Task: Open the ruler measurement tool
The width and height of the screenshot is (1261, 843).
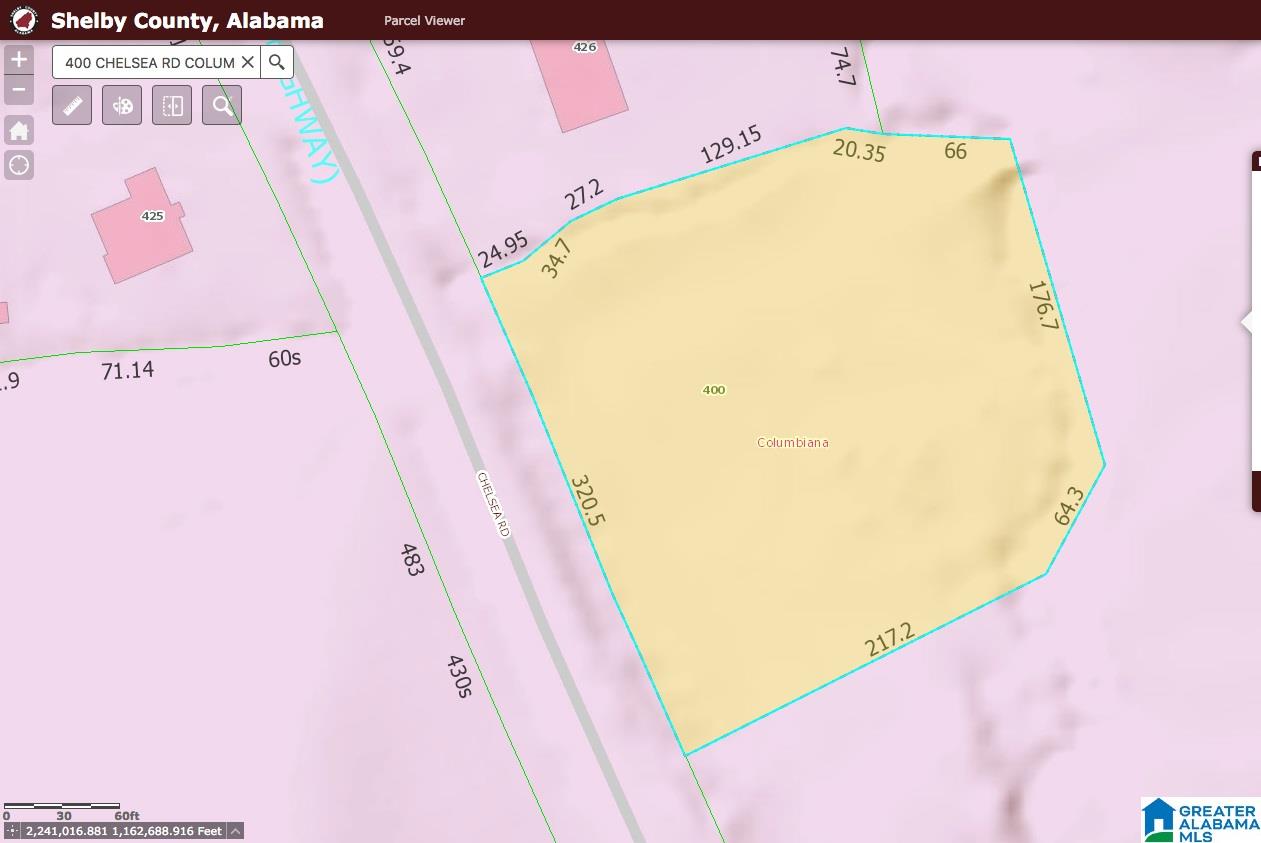Action: tap(72, 105)
